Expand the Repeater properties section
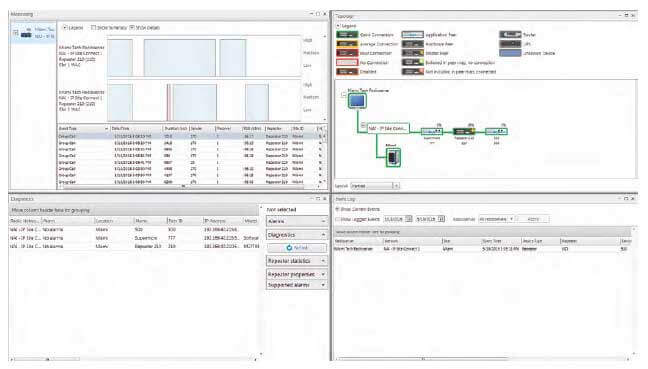This screenshot has width=648, height=369. coord(297,274)
